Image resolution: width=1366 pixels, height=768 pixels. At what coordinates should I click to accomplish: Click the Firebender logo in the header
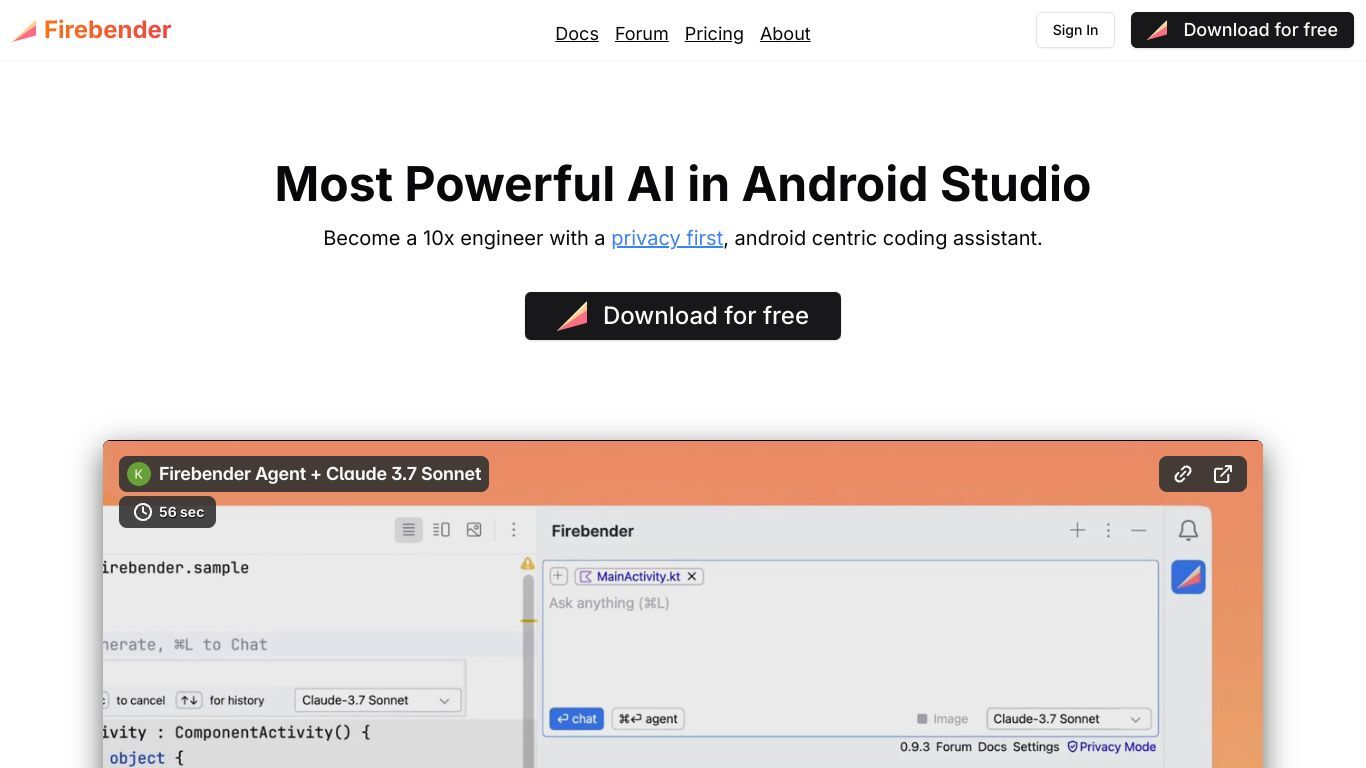(x=92, y=30)
